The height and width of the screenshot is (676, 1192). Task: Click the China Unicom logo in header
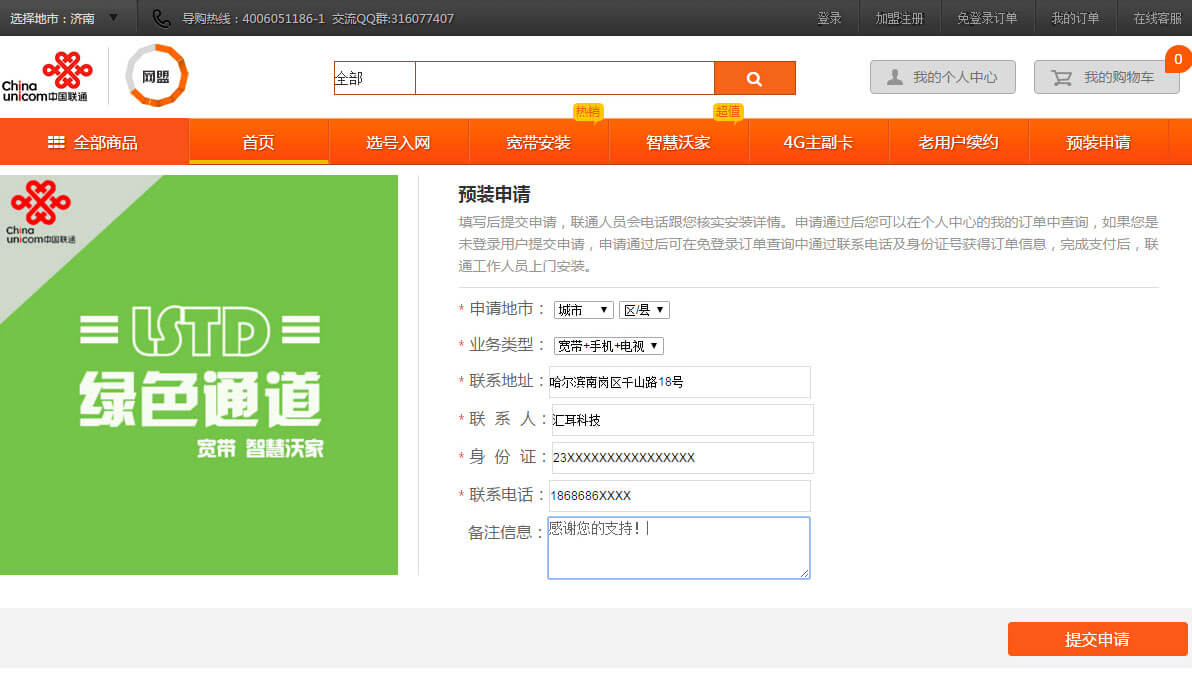47,76
